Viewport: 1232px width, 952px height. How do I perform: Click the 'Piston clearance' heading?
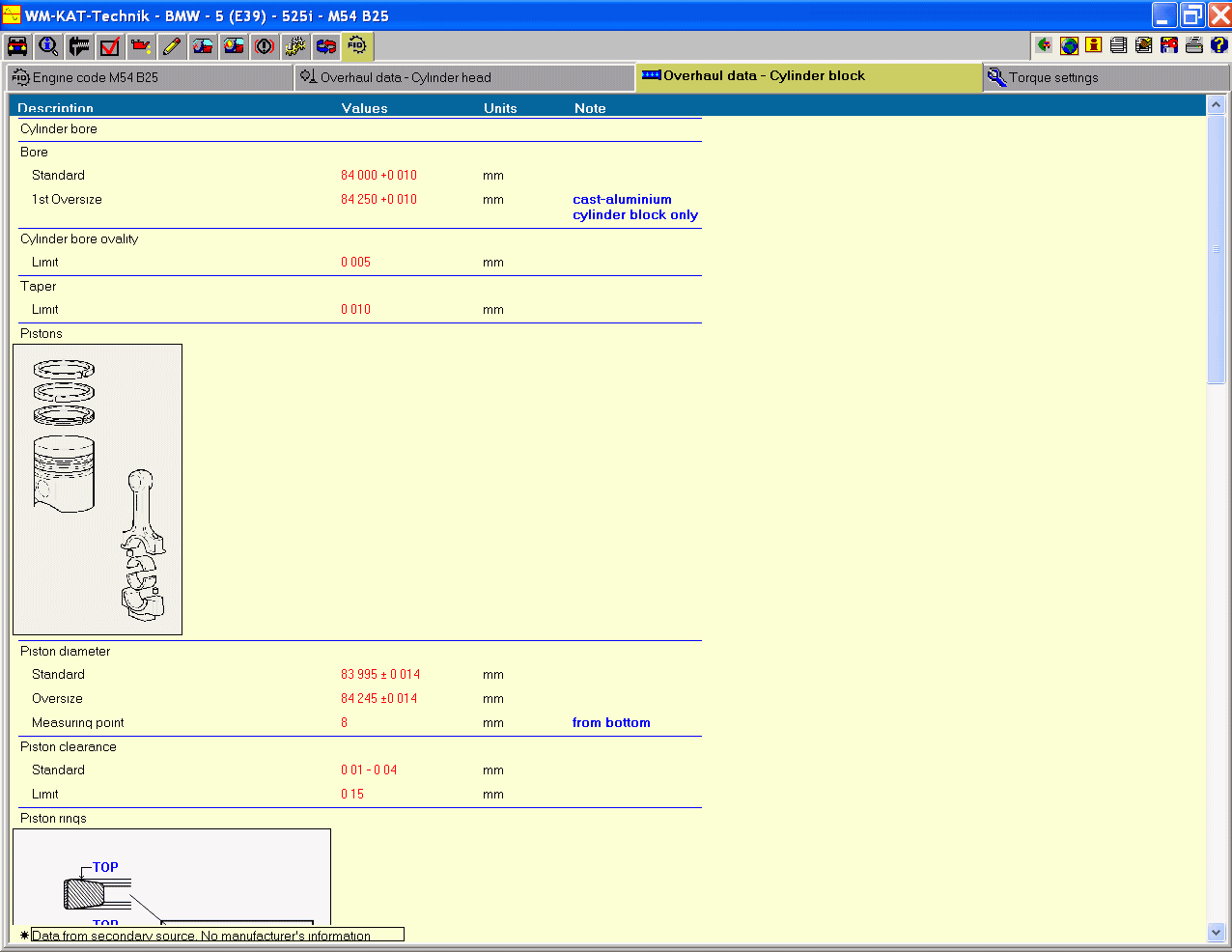[x=69, y=746]
